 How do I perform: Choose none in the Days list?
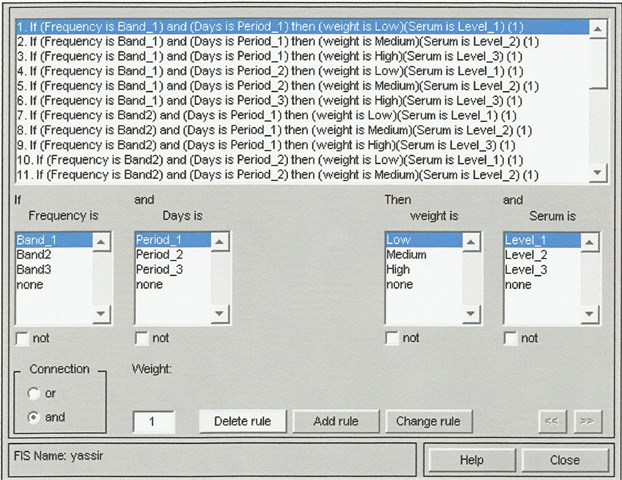tap(173, 284)
